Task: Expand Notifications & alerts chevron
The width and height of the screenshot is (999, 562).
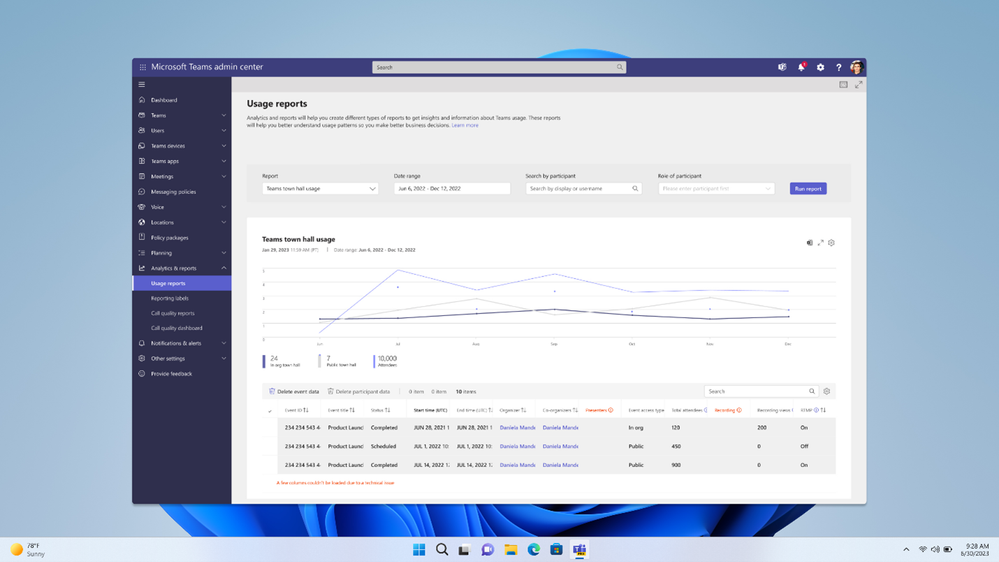Action: [x=224, y=343]
